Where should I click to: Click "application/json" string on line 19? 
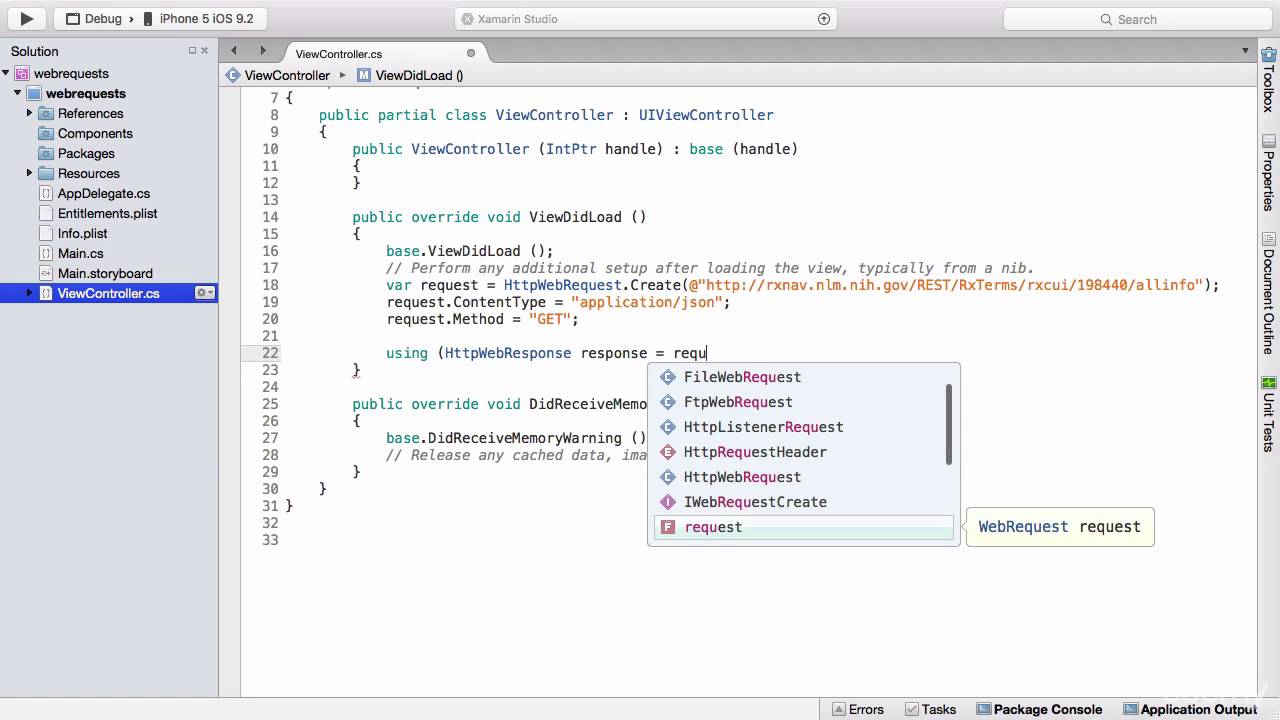click(x=647, y=302)
